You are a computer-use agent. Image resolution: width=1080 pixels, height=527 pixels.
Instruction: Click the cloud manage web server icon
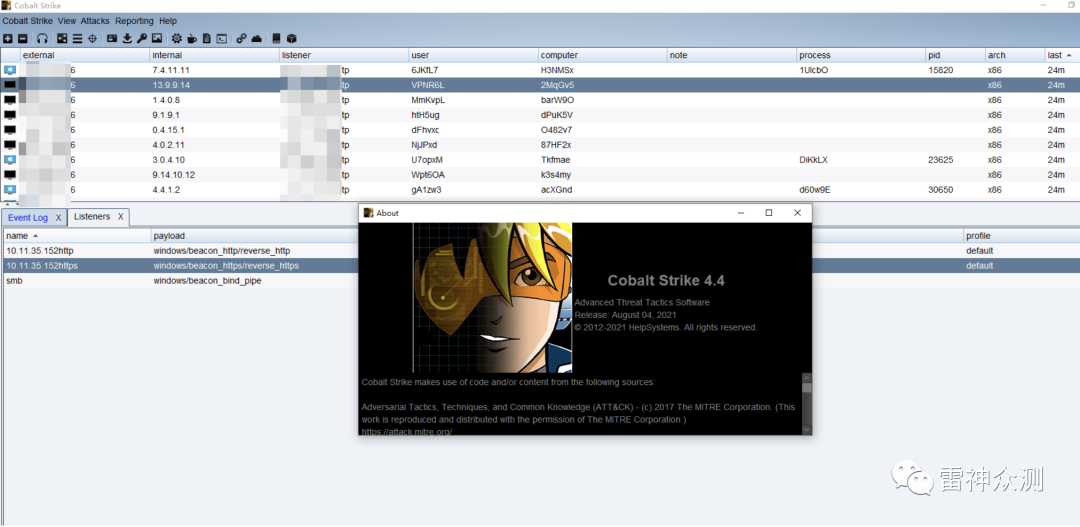click(257, 39)
